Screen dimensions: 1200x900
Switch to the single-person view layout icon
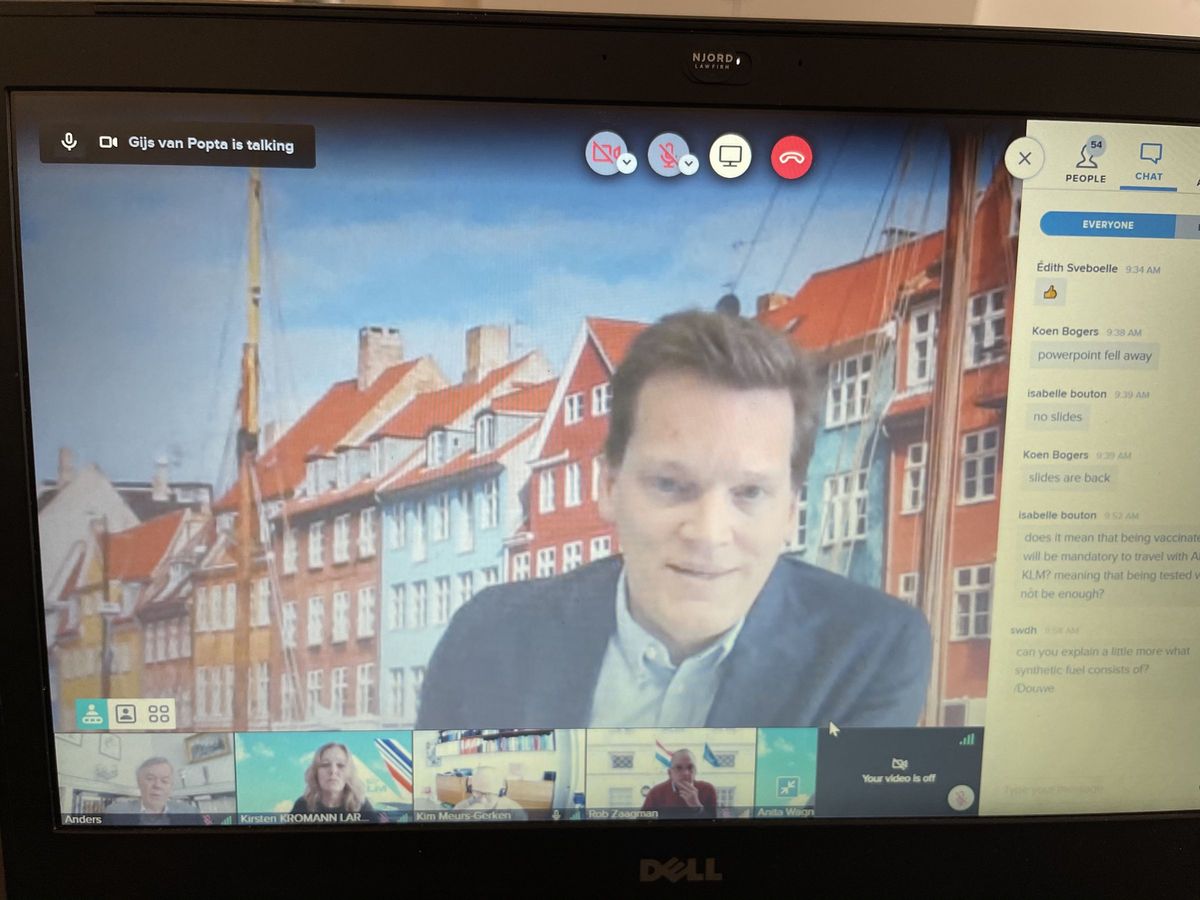126,713
